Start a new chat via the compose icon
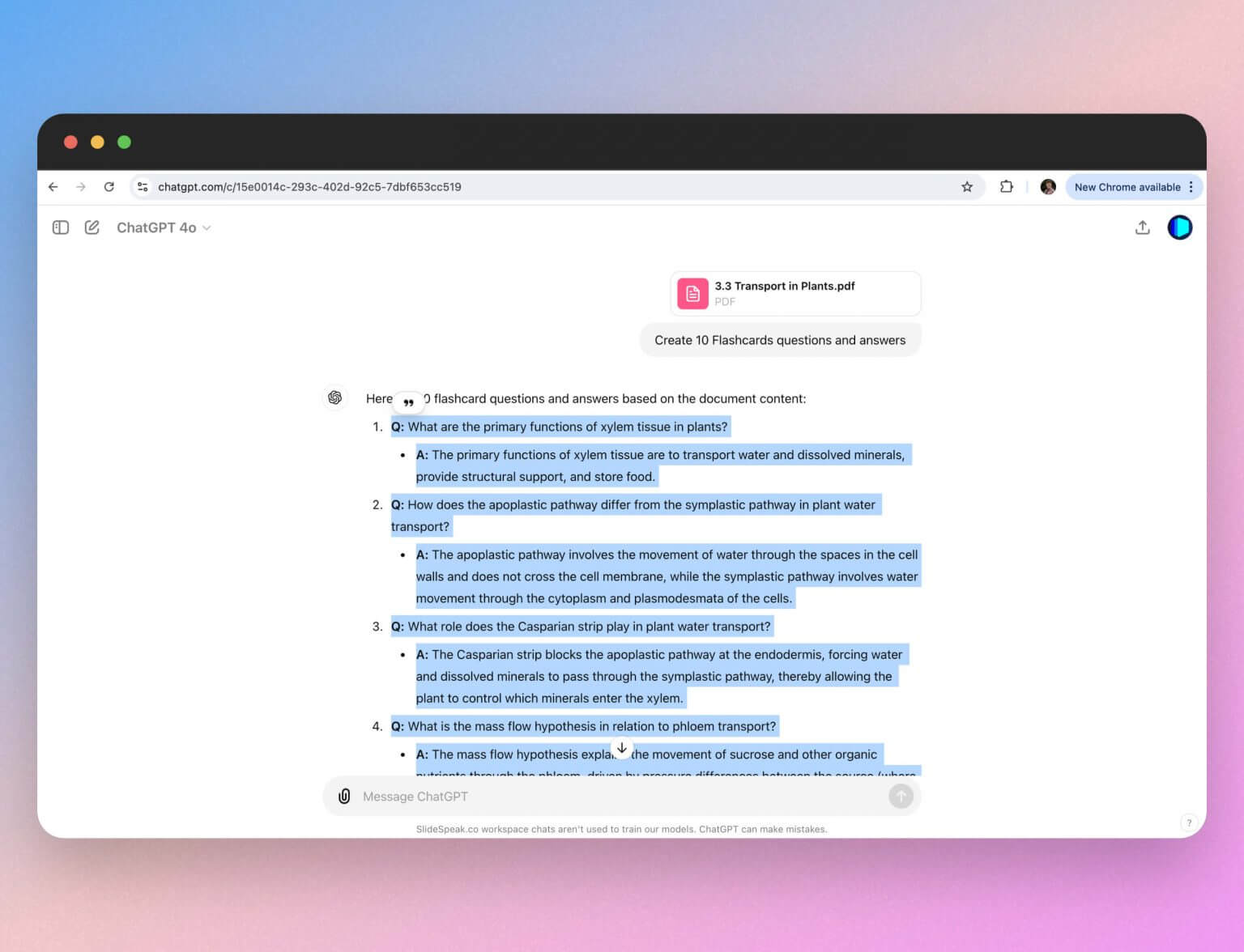1244x952 pixels. (x=92, y=227)
